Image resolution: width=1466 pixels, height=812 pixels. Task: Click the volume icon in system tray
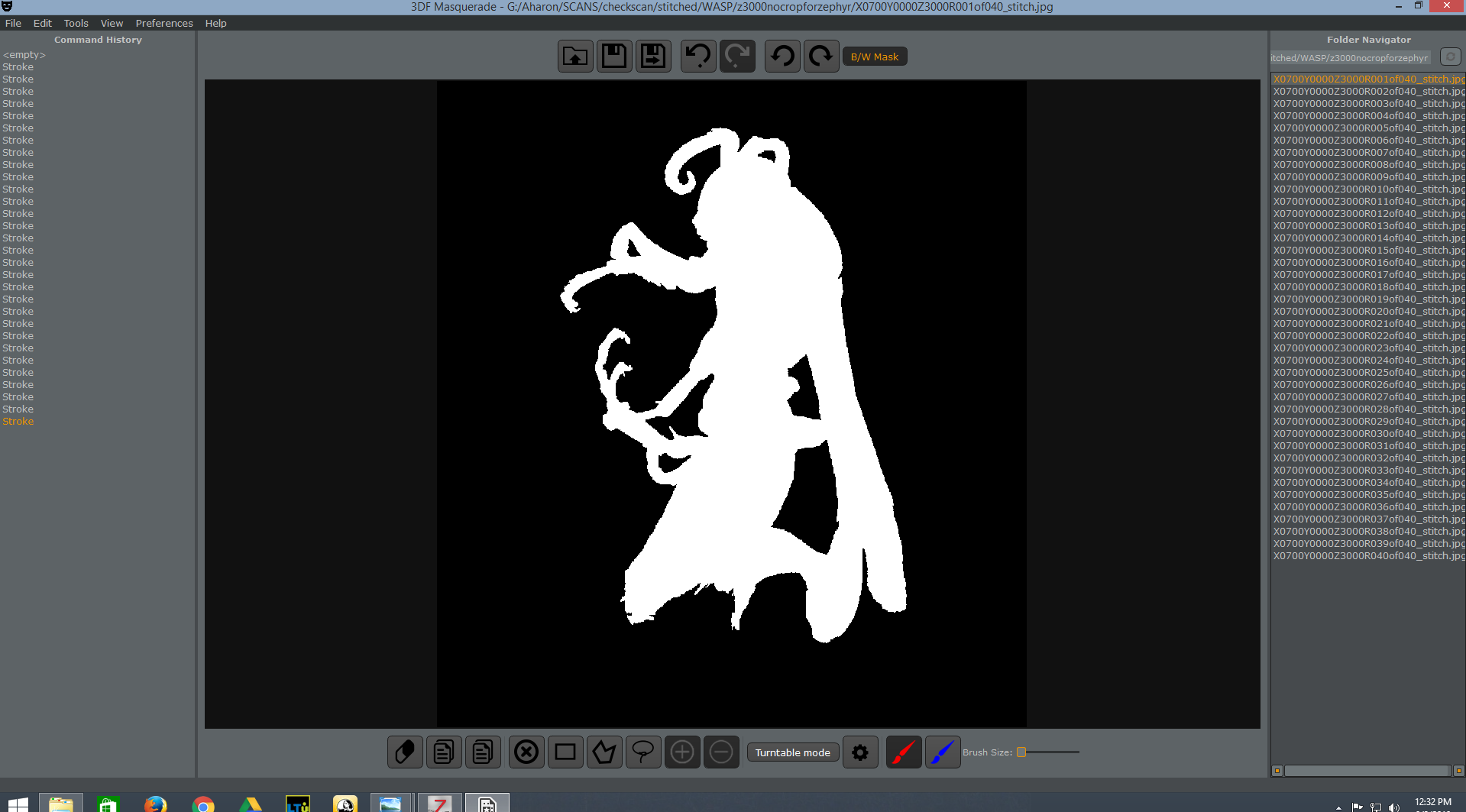(x=1394, y=807)
